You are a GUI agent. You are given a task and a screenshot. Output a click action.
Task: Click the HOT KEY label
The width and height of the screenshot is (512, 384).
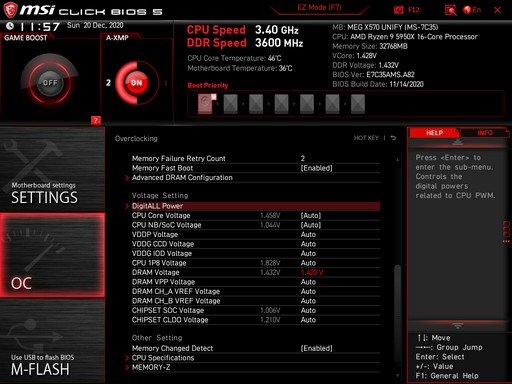coord(366,138)
